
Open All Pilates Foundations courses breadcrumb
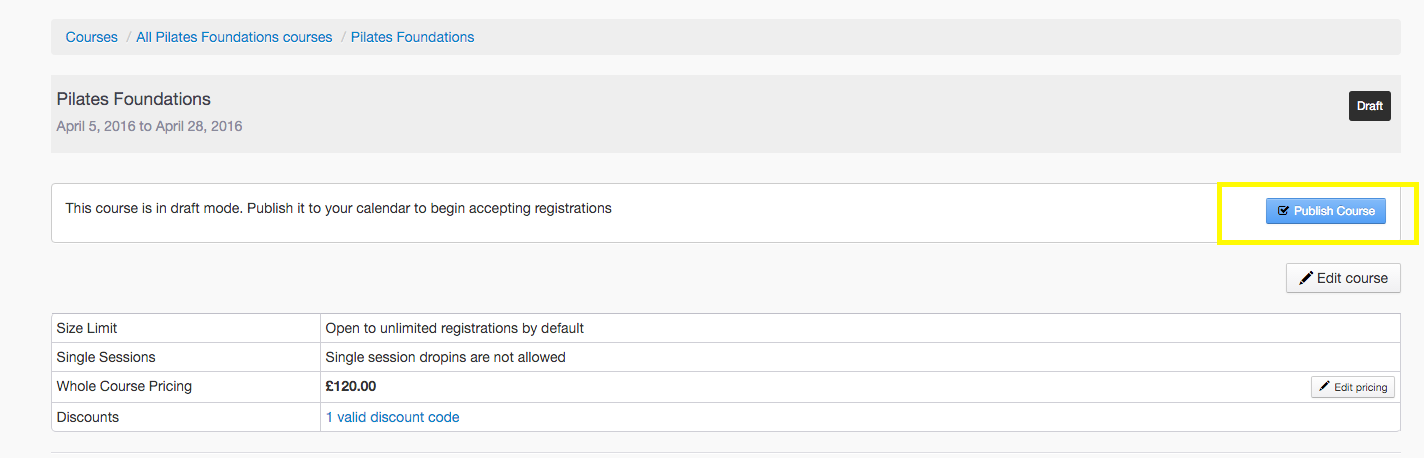[234, 37]
